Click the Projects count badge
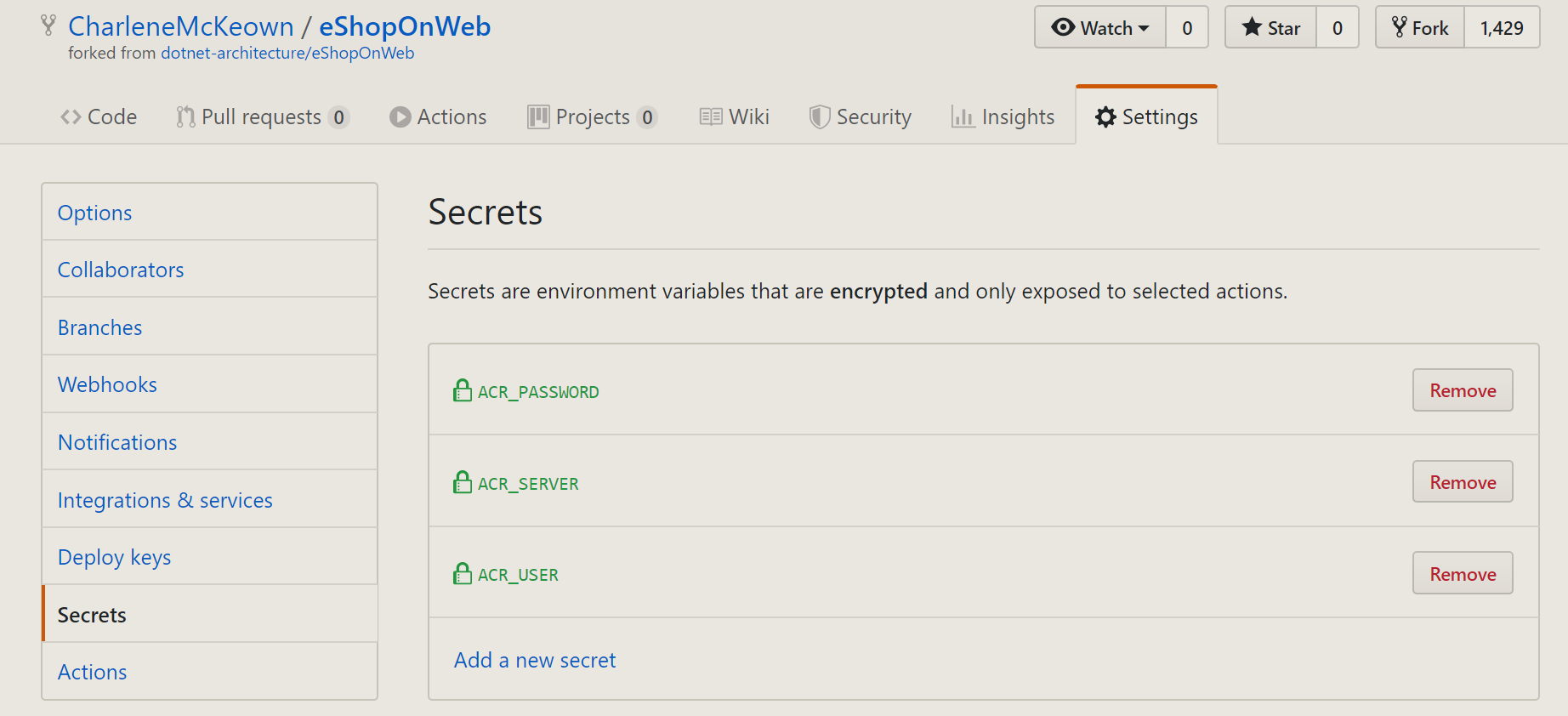Image resolution: width=1568 pixels, height=716 pixels. coord(647,117)
